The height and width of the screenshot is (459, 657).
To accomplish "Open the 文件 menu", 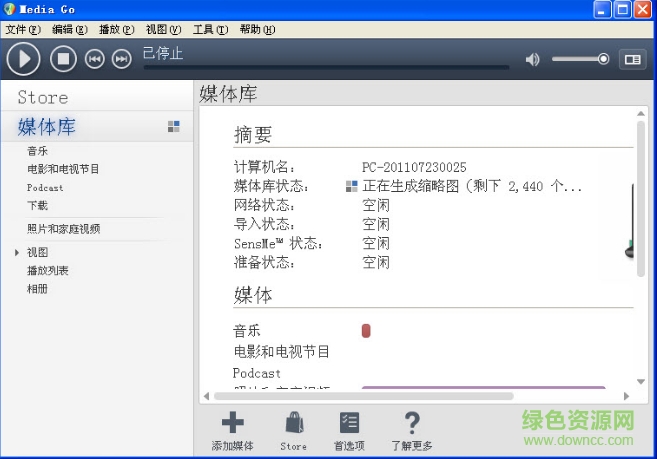I will [x=23, y=29].
